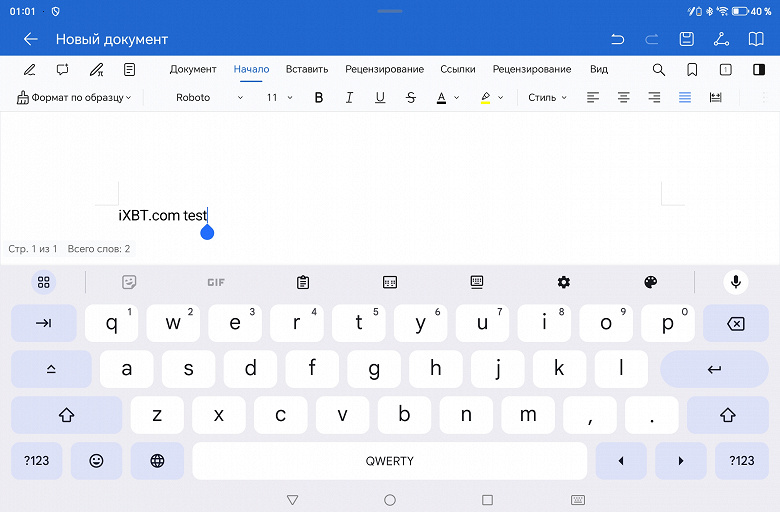The height and width of the screenshot is (512, 780).
Task: Click the Всего слов: 2 word count
Action: pos(98,249)
